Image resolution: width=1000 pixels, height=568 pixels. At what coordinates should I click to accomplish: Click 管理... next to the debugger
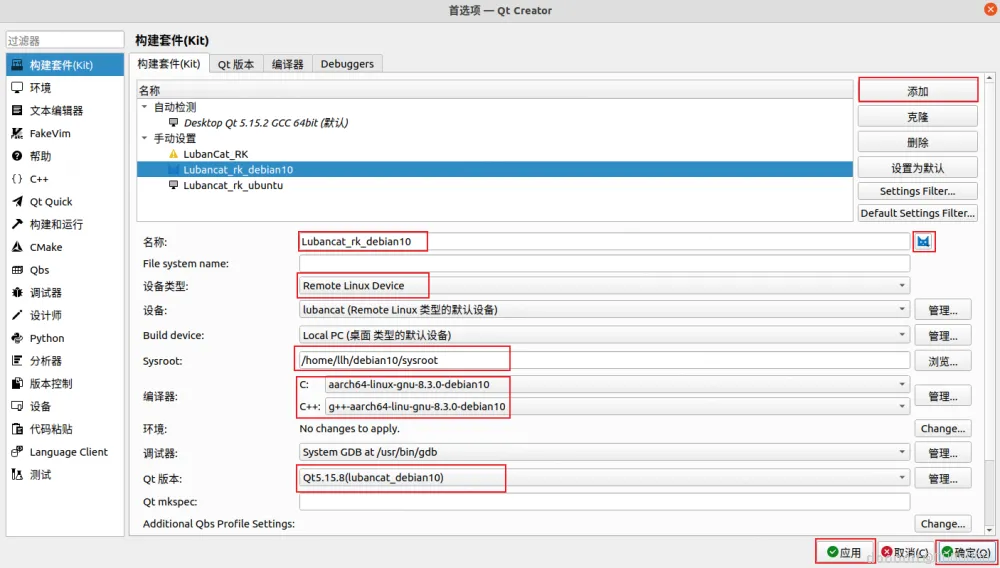(943, 453)
